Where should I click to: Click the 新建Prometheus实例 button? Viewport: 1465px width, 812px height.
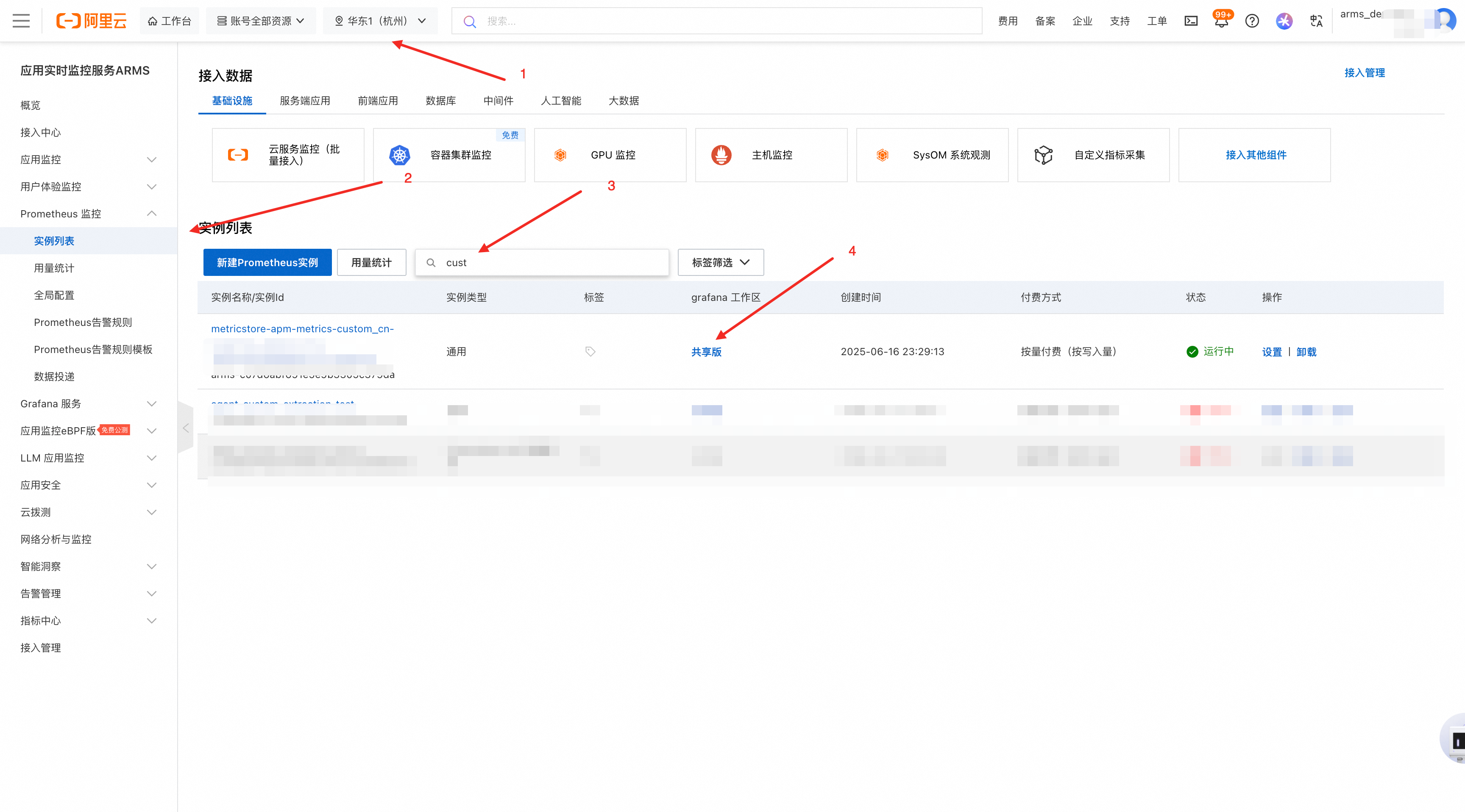tap(267, 262)
